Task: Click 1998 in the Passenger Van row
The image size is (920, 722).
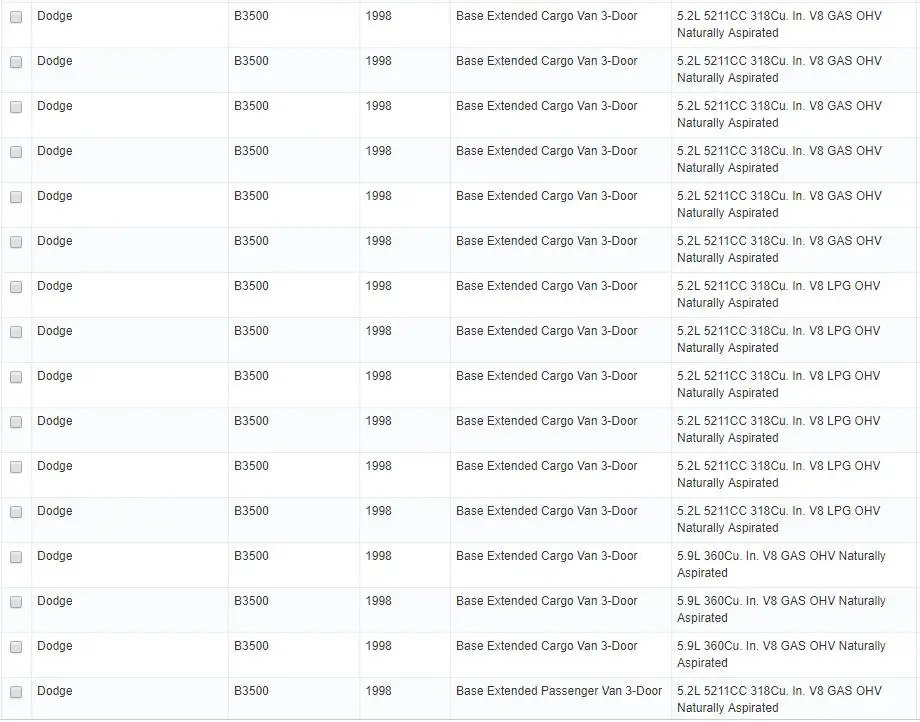Action: pos(378,691)
